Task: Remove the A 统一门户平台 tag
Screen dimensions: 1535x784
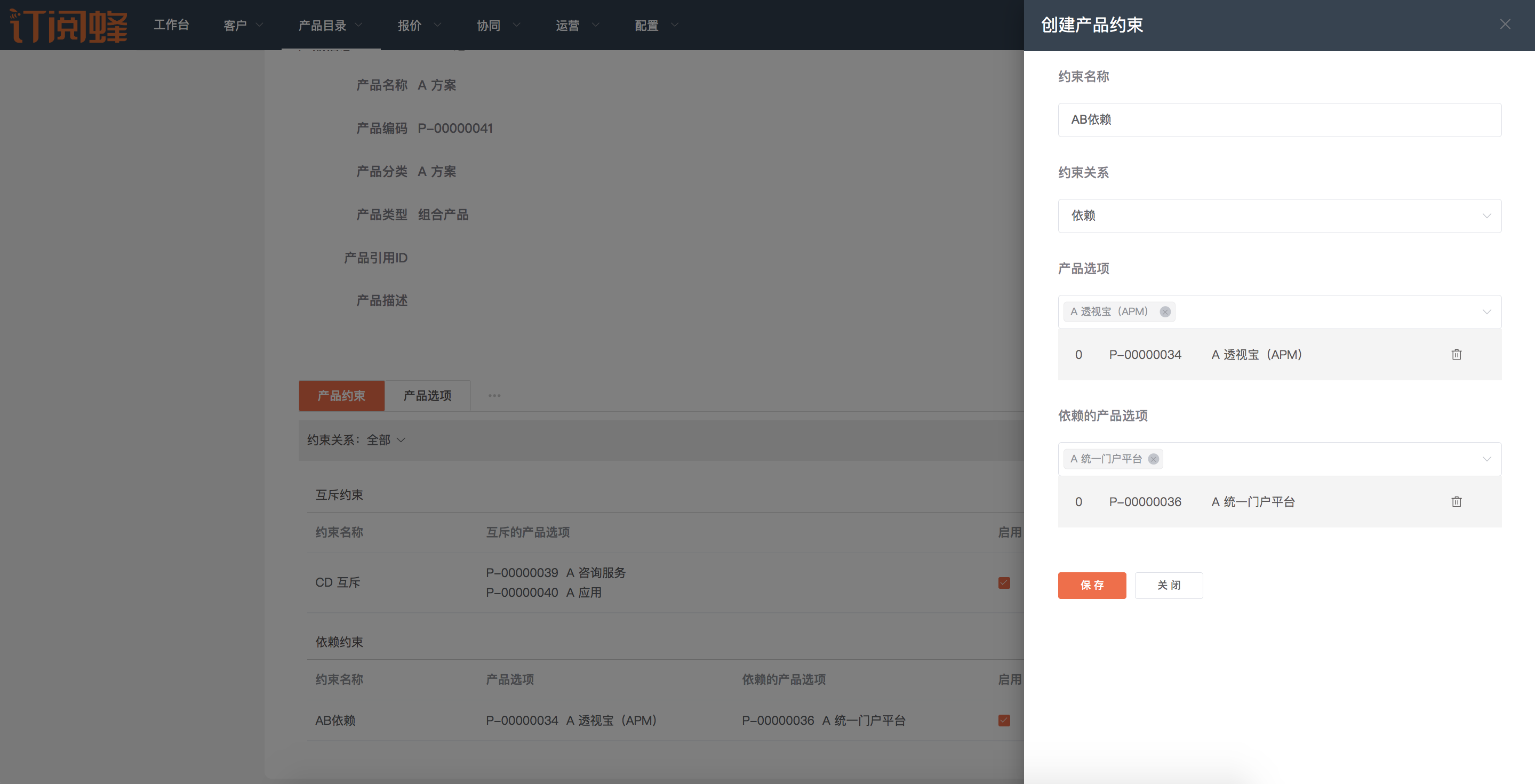Action: click(1153, 459)
